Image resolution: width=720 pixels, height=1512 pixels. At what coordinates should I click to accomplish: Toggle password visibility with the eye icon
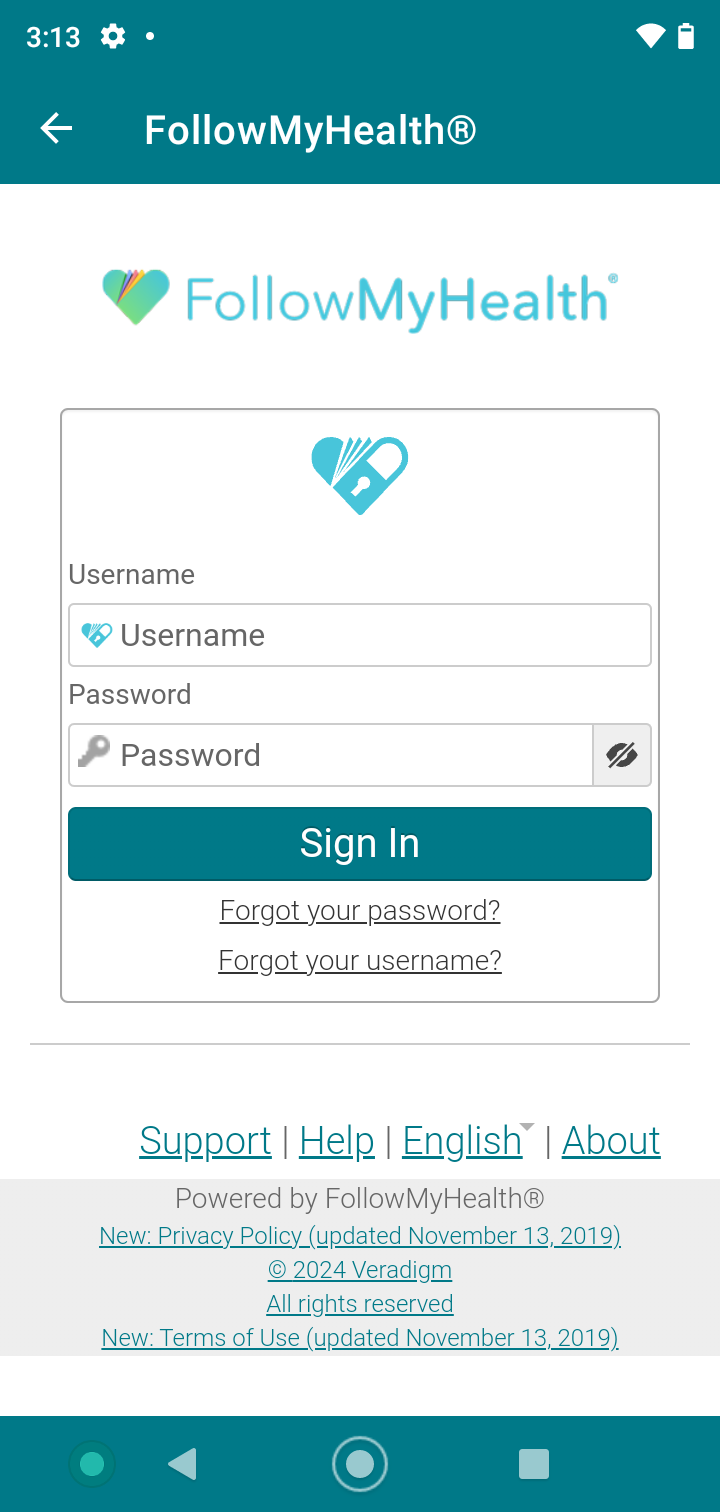coord(622,755)
